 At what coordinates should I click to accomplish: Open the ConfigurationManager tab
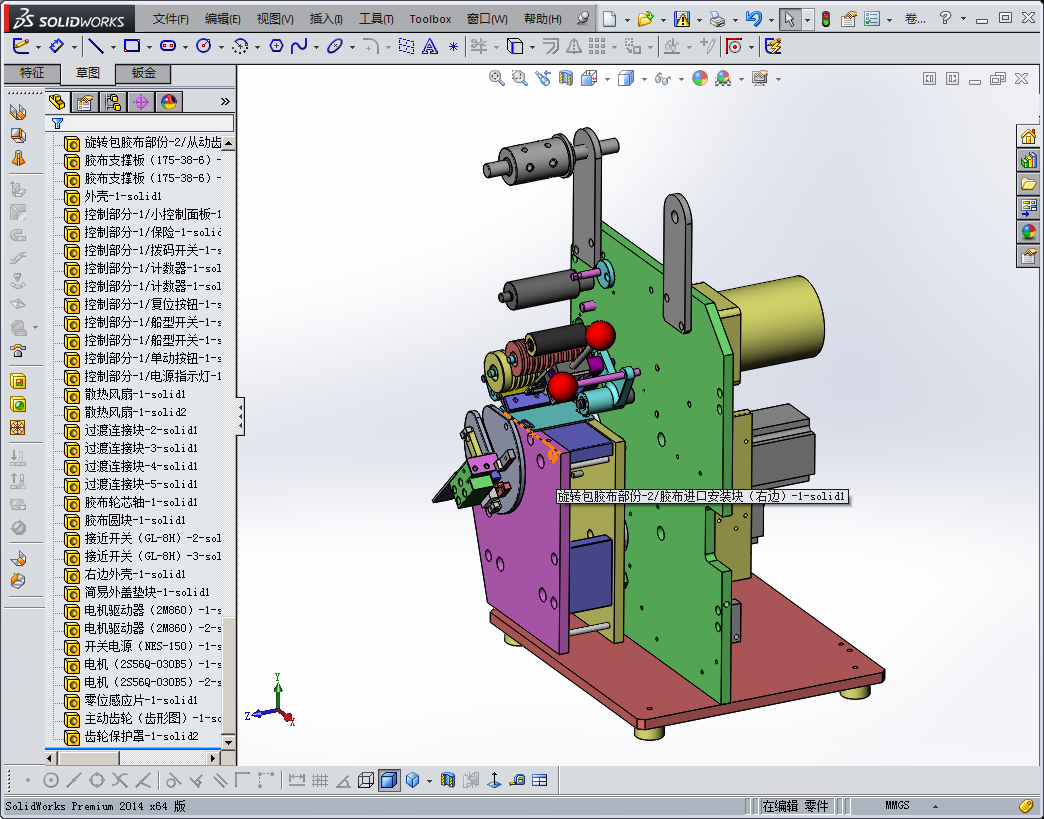tap(113, 102)
